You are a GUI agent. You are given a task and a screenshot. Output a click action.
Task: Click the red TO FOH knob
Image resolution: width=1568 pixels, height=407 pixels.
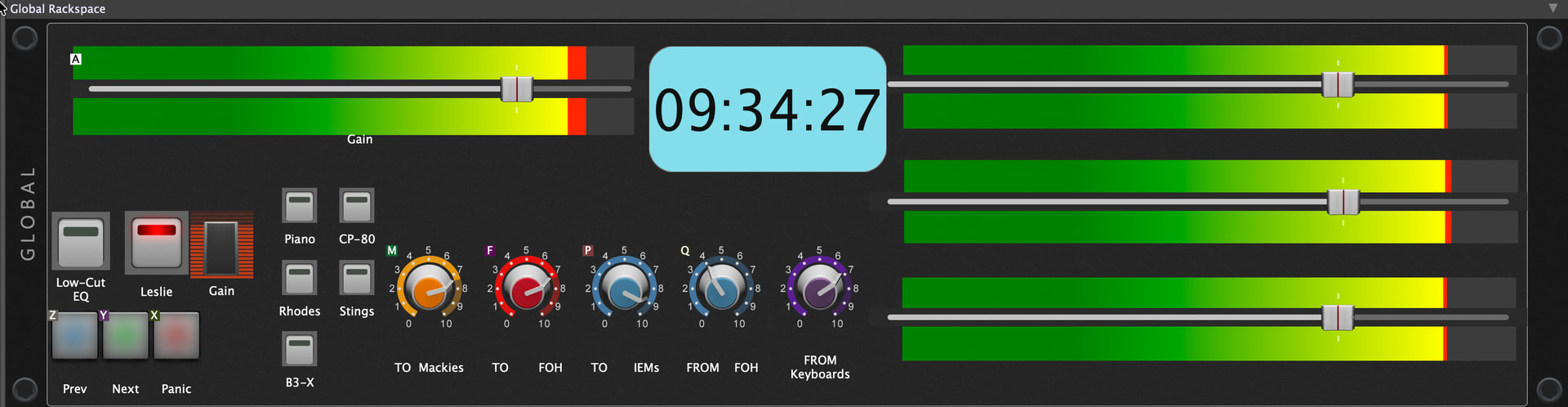pos(526,289)
